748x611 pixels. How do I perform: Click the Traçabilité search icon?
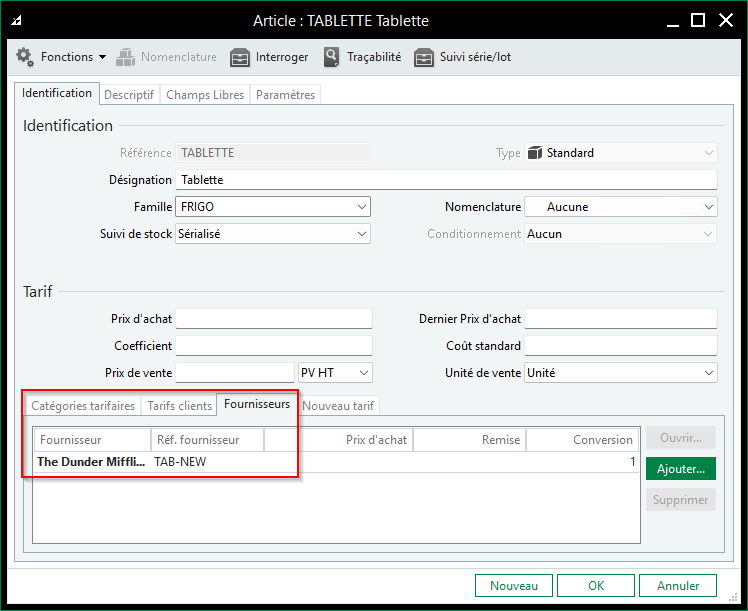[331, 57]
